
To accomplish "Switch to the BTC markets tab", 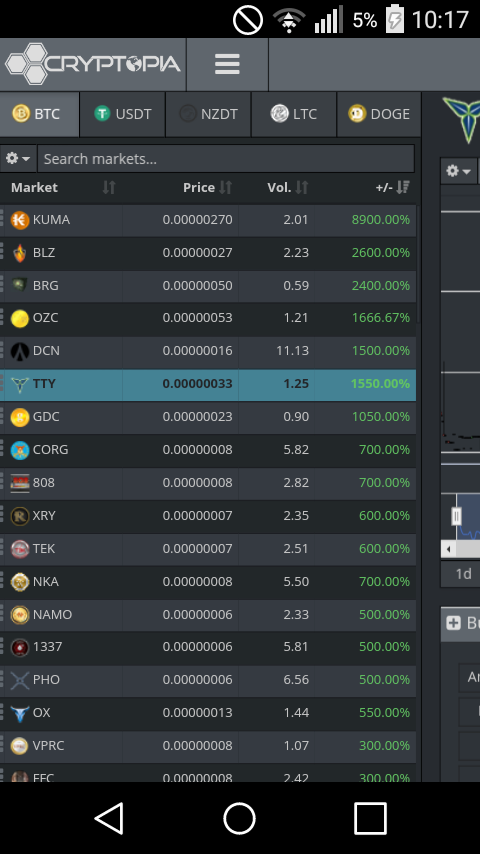I will coord(39,114).
